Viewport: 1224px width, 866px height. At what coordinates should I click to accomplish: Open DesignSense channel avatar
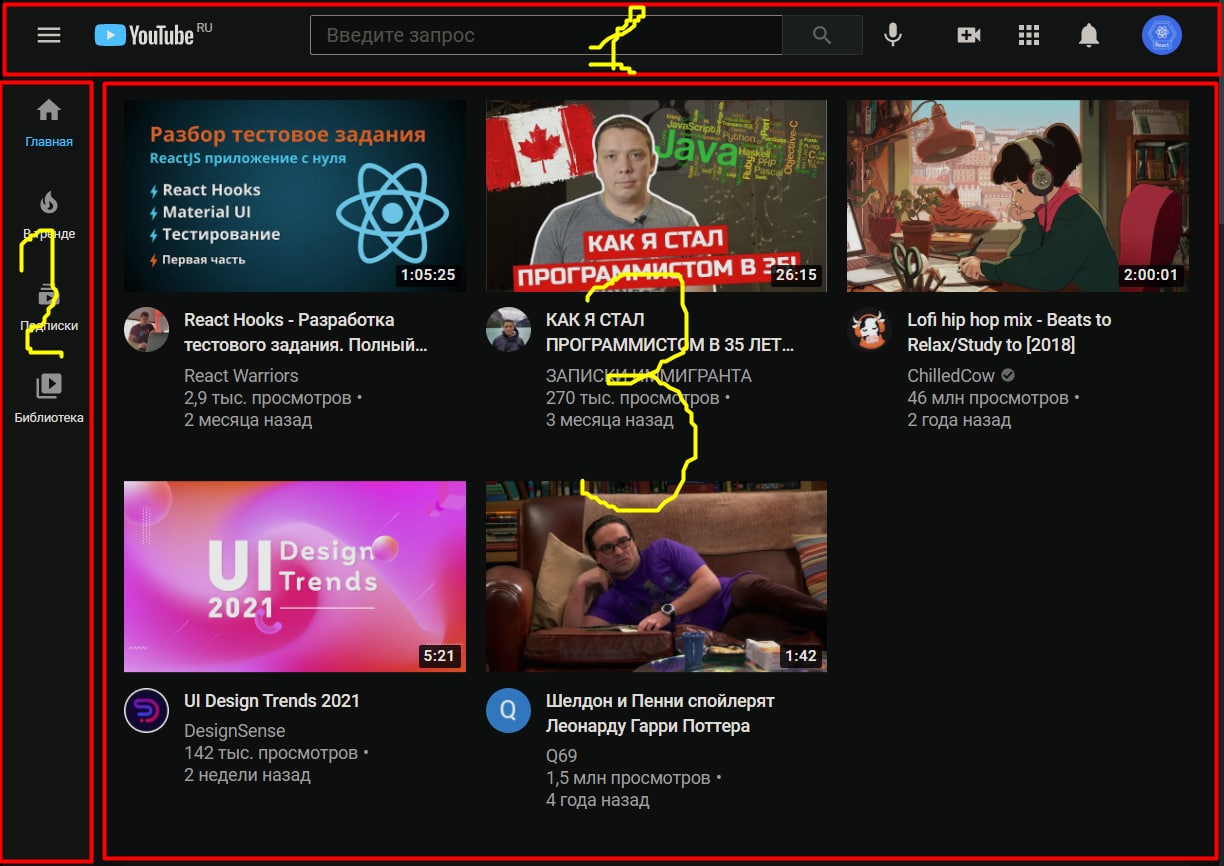[x=146, y=710]
